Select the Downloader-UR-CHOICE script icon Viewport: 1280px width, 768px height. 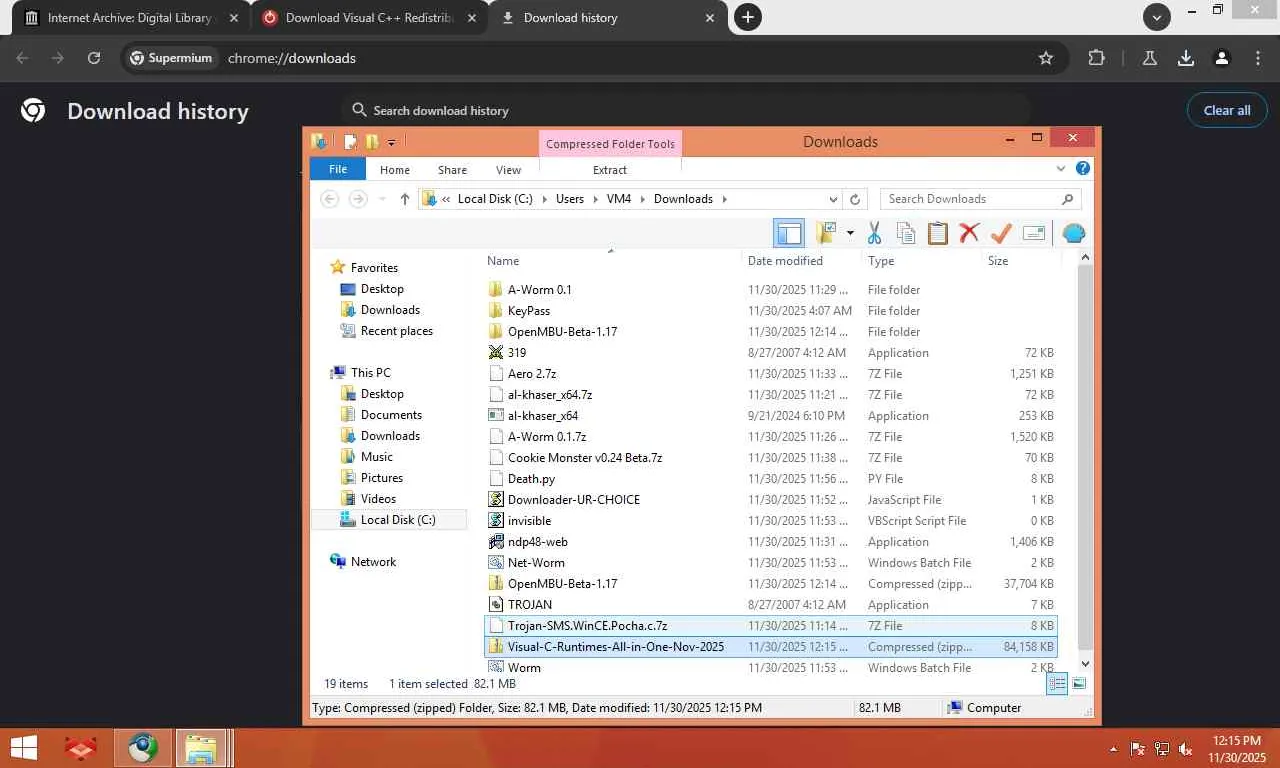pyautogui.click(x=496, y=500)
